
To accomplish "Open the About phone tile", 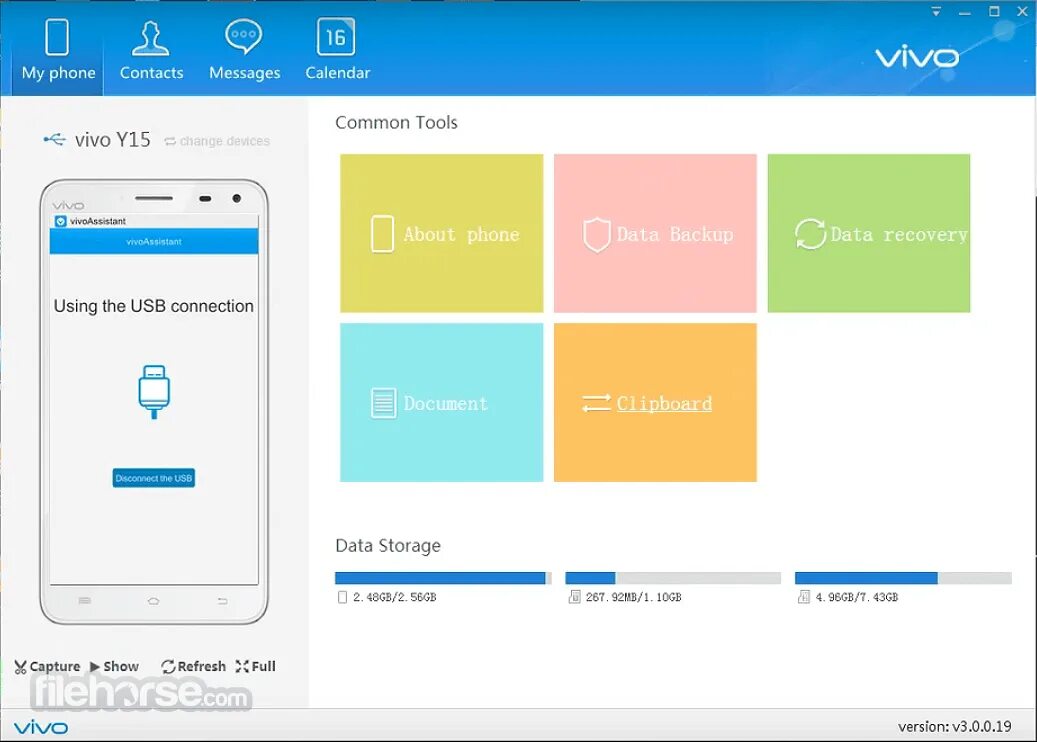I will [x=442, y=233].
